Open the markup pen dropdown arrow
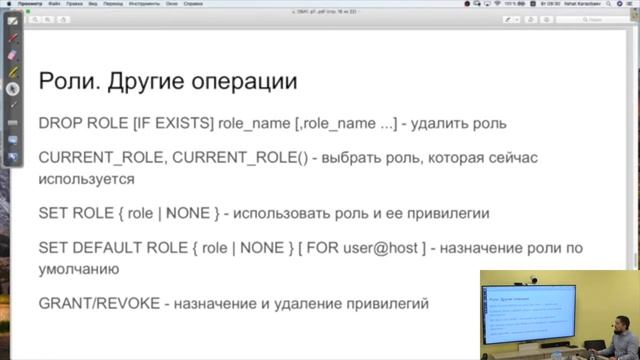The image size is (640, 360). coord(517,20)
